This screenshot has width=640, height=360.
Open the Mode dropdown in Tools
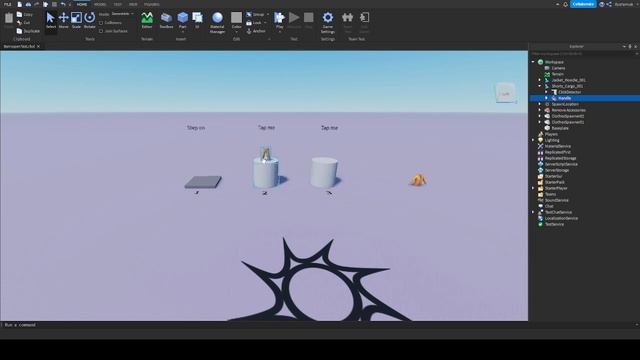[x=122, y=14]
